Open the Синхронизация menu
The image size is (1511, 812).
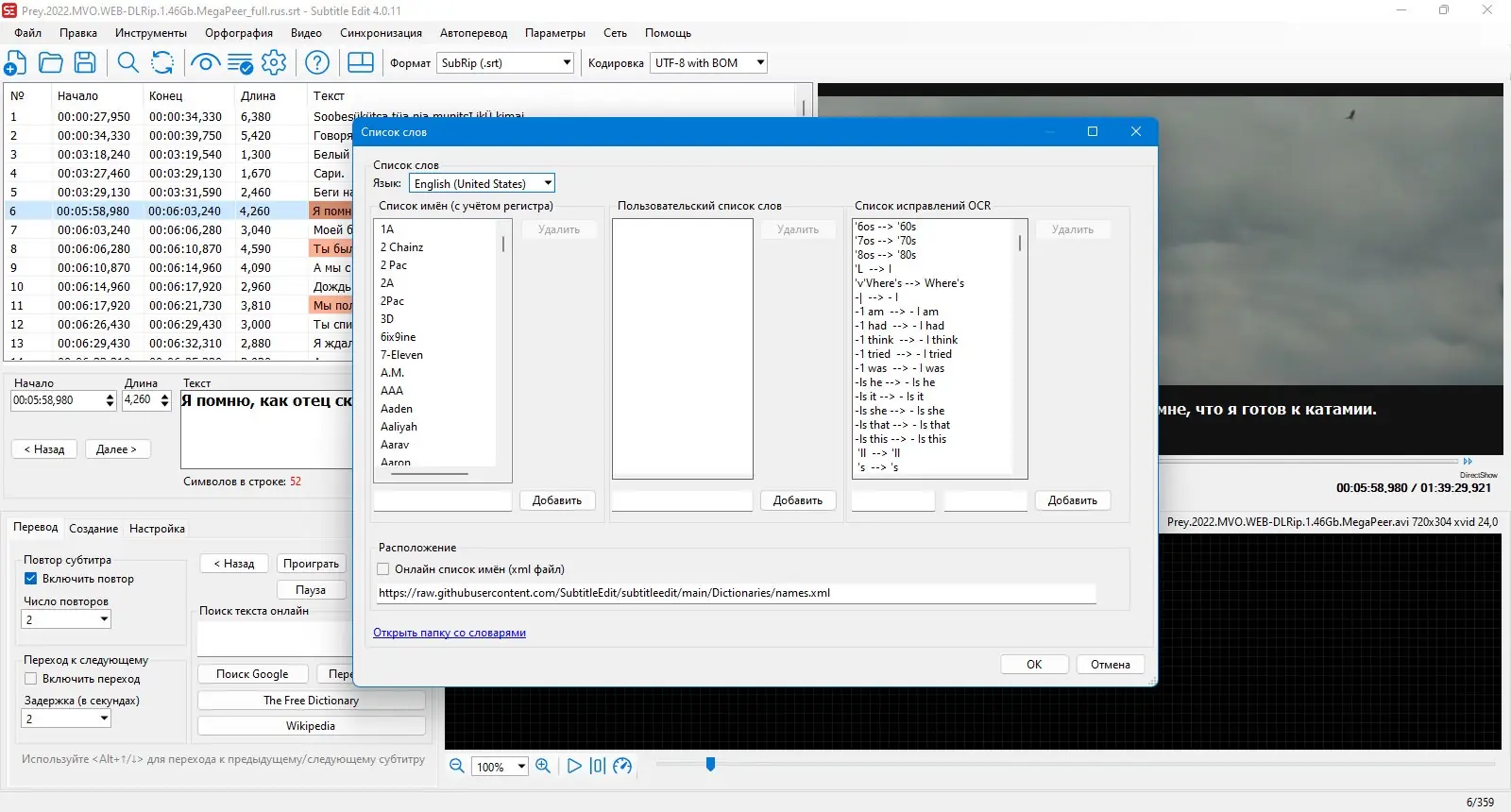[381, 33]
